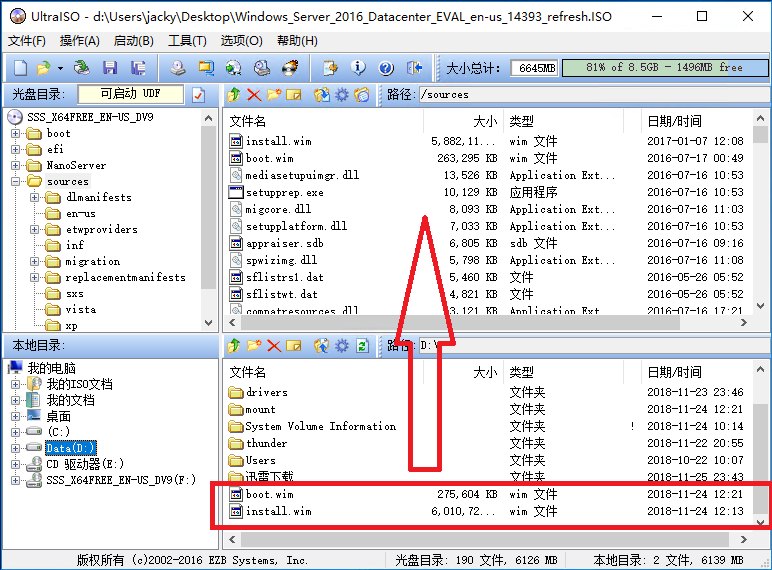
Task: Open the 操作(A) menu
Action: 80,41
